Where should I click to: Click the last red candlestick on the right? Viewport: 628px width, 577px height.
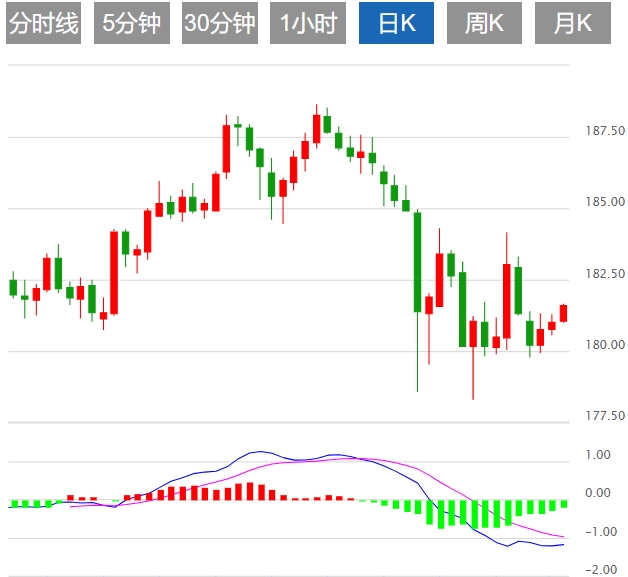[x=564, y=313]
